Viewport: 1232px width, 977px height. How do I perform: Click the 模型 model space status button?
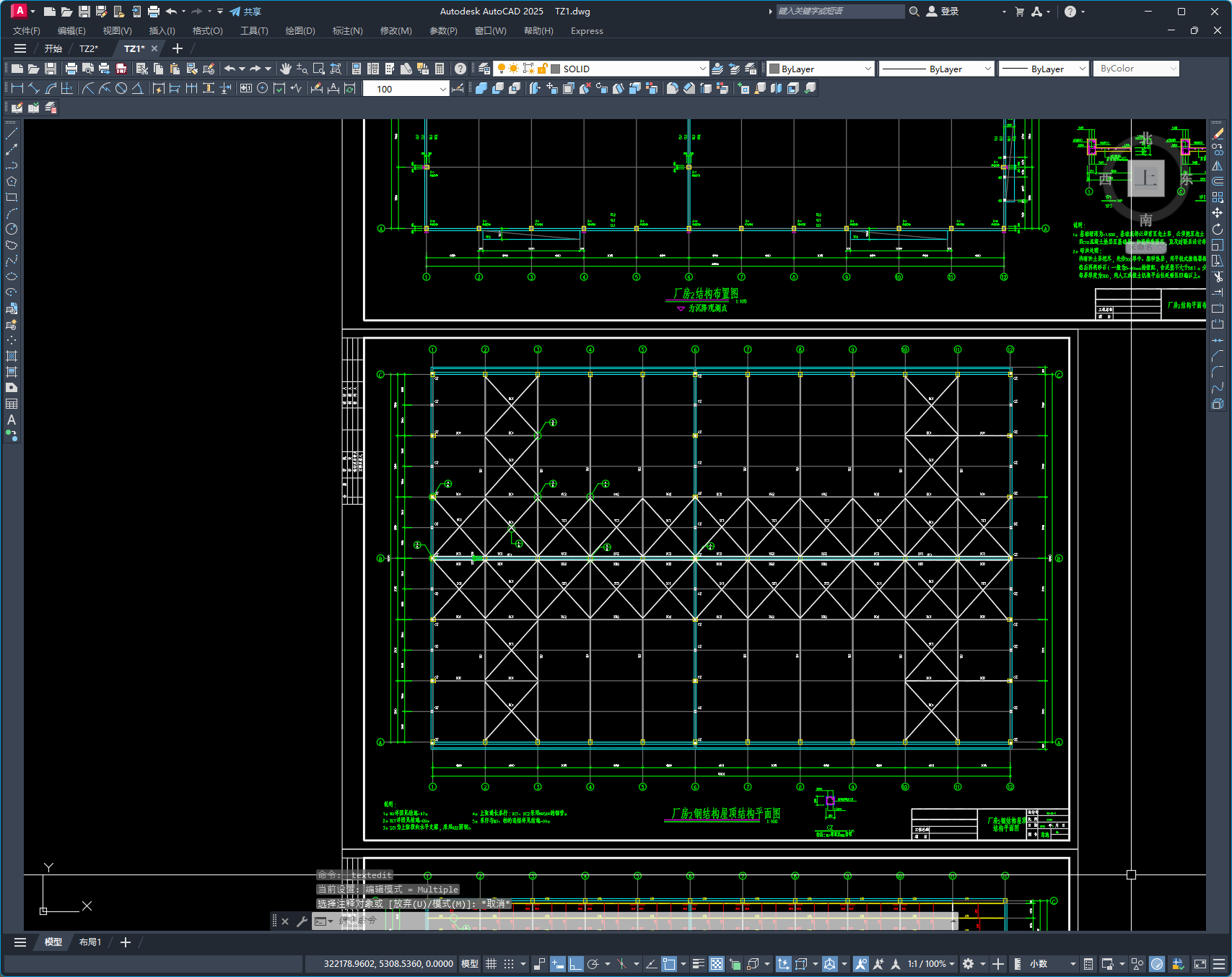(x=470, y=963)
